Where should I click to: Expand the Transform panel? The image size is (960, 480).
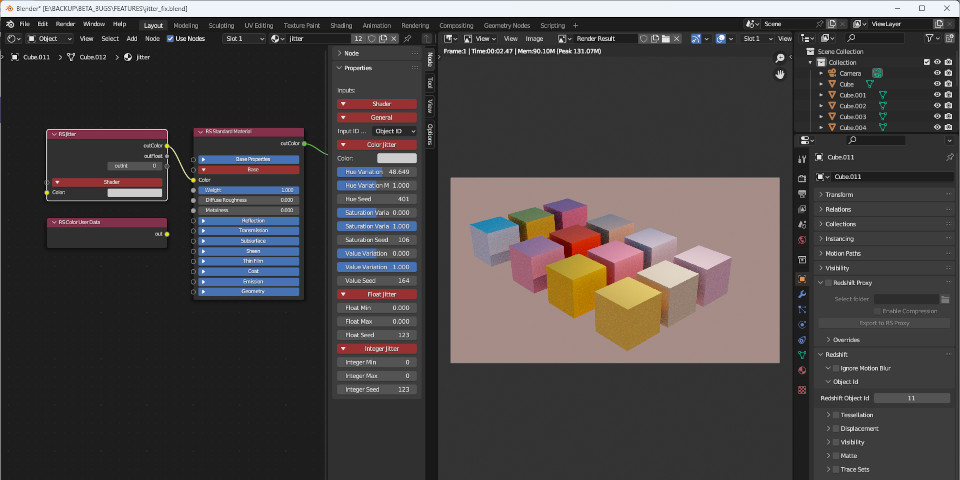coord(840,195)
